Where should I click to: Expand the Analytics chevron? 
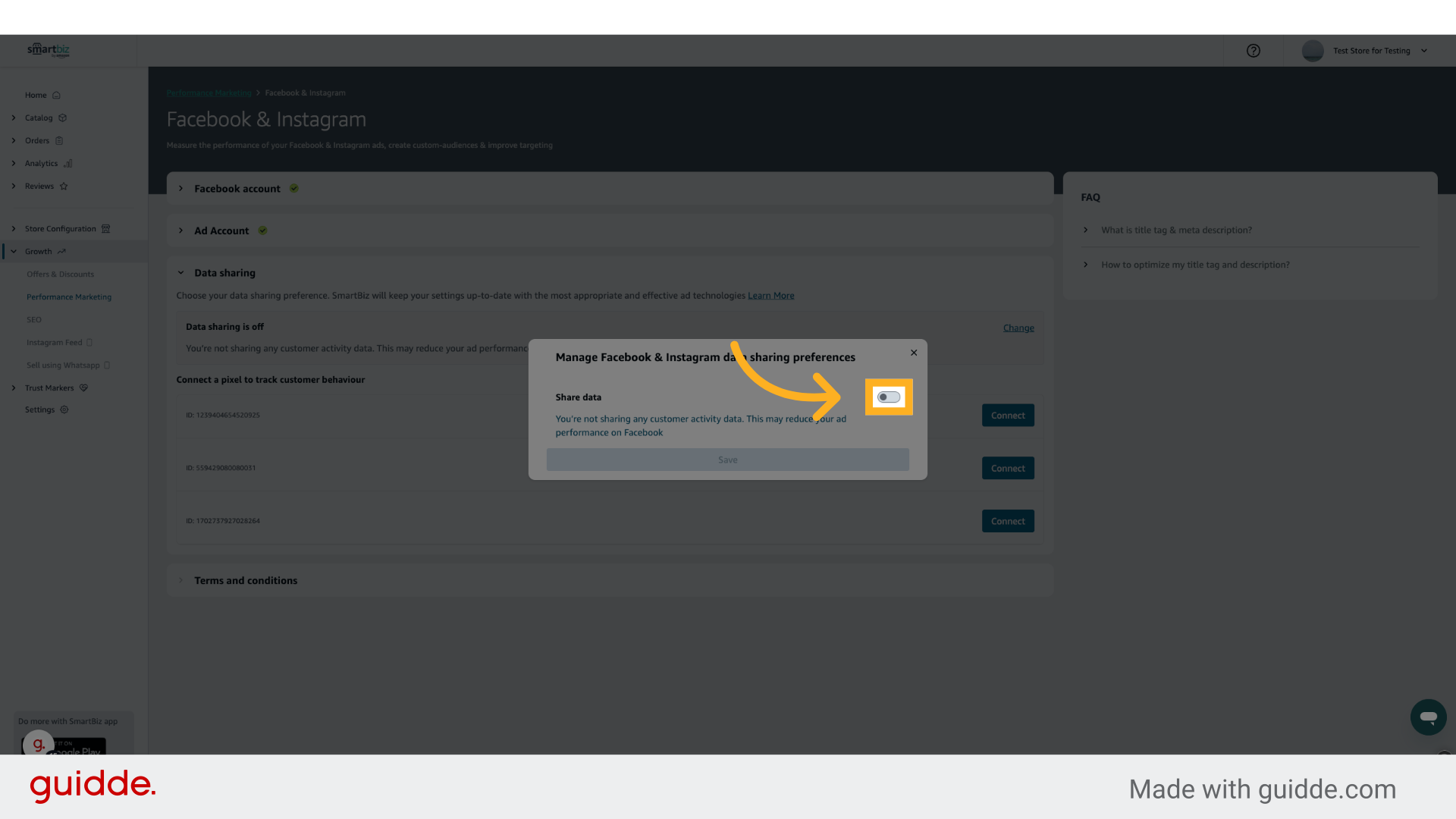point(14,164)
